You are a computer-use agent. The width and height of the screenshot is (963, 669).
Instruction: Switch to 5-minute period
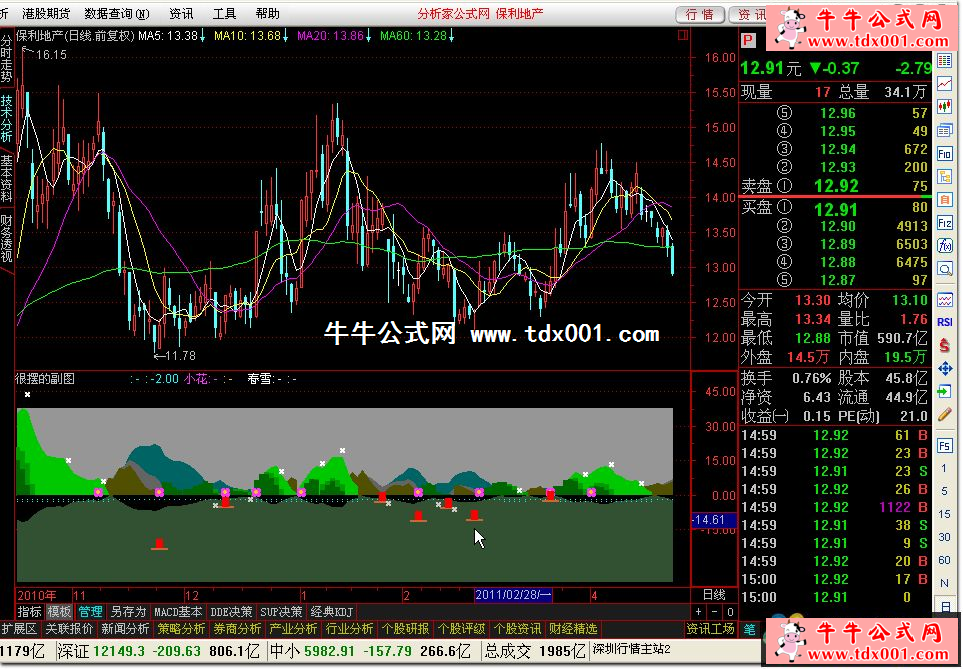pyautogui.click(x=945, y=491)
